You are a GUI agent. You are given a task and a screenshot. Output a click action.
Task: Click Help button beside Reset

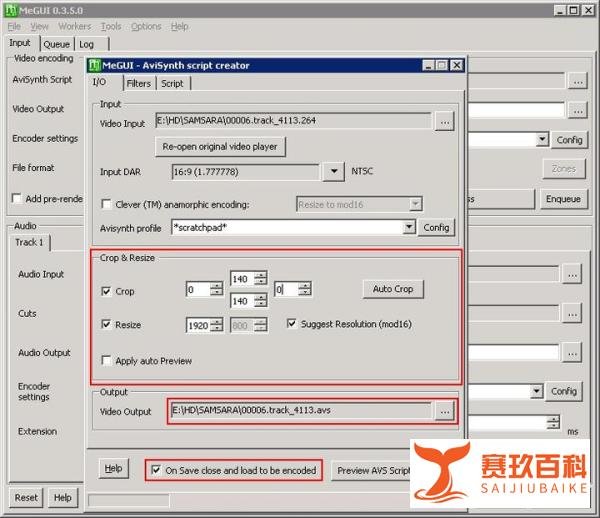pyautogui.click(x=62, y=497)
